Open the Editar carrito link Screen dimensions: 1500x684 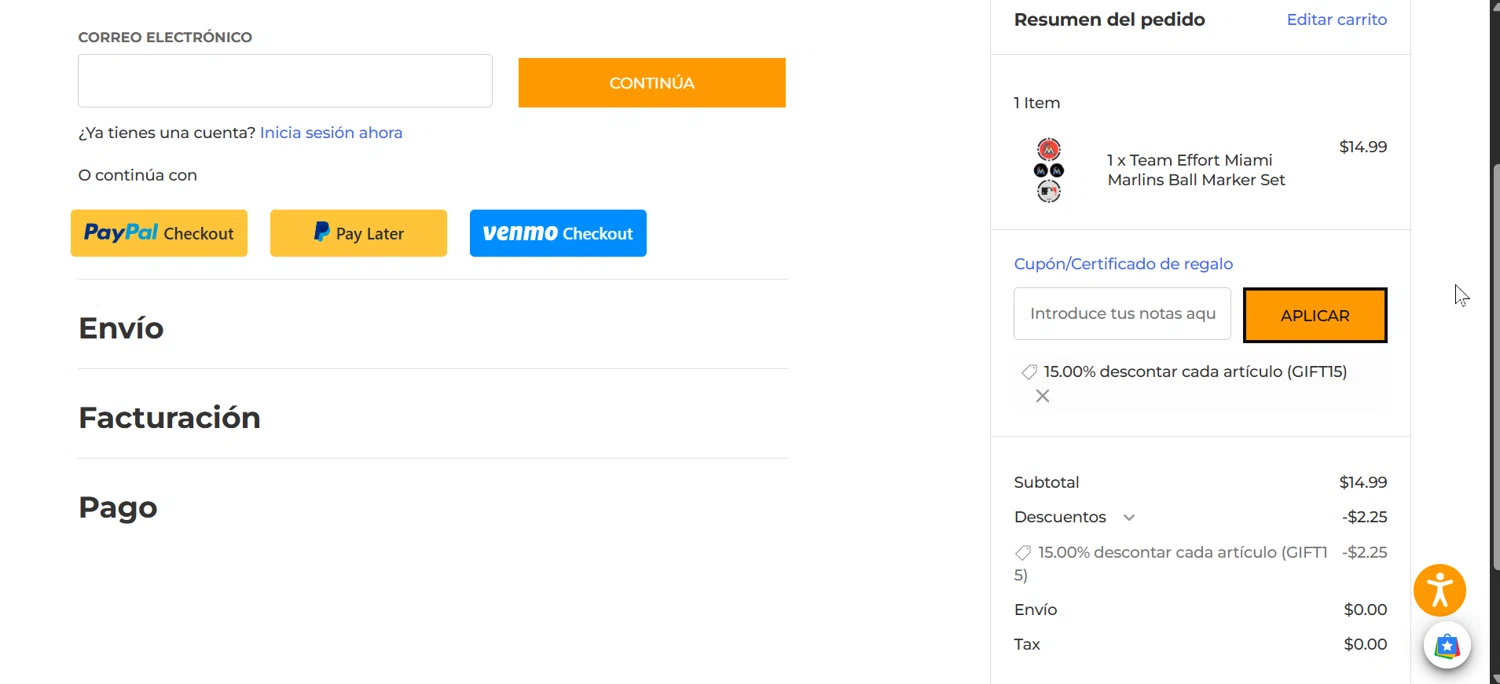[1336, 20]
